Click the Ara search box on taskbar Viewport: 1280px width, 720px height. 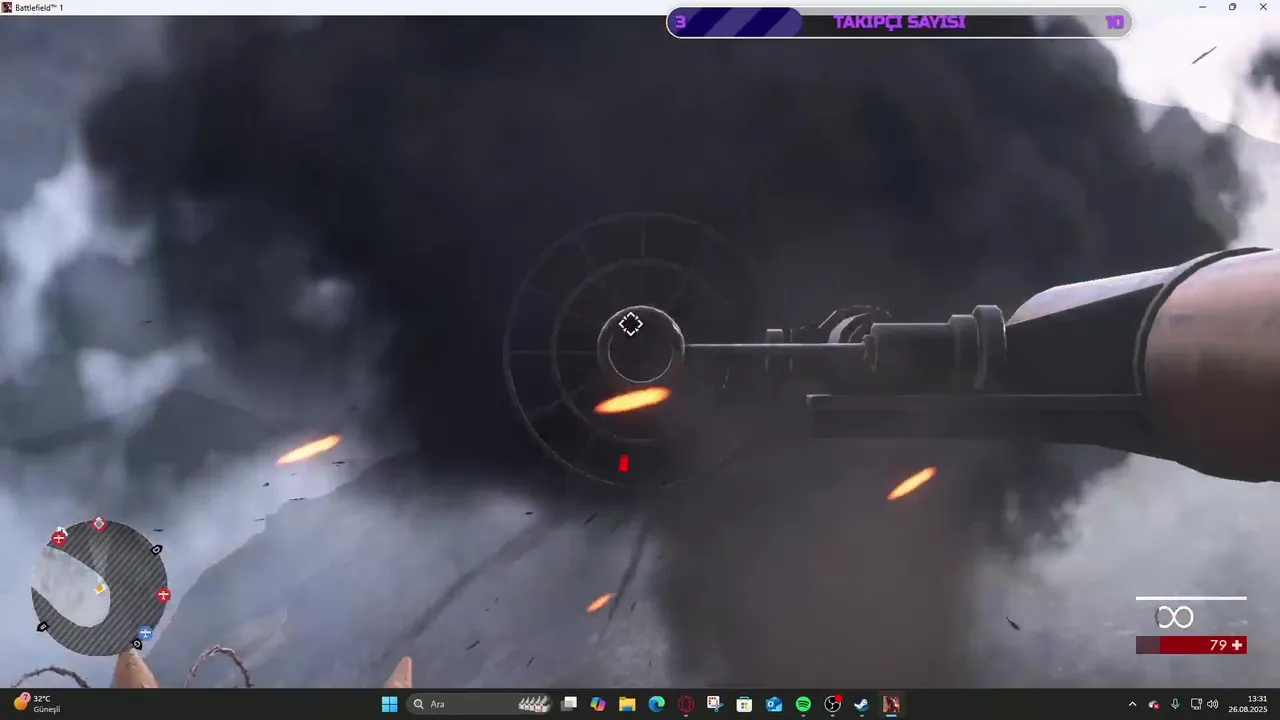(479, 704)
